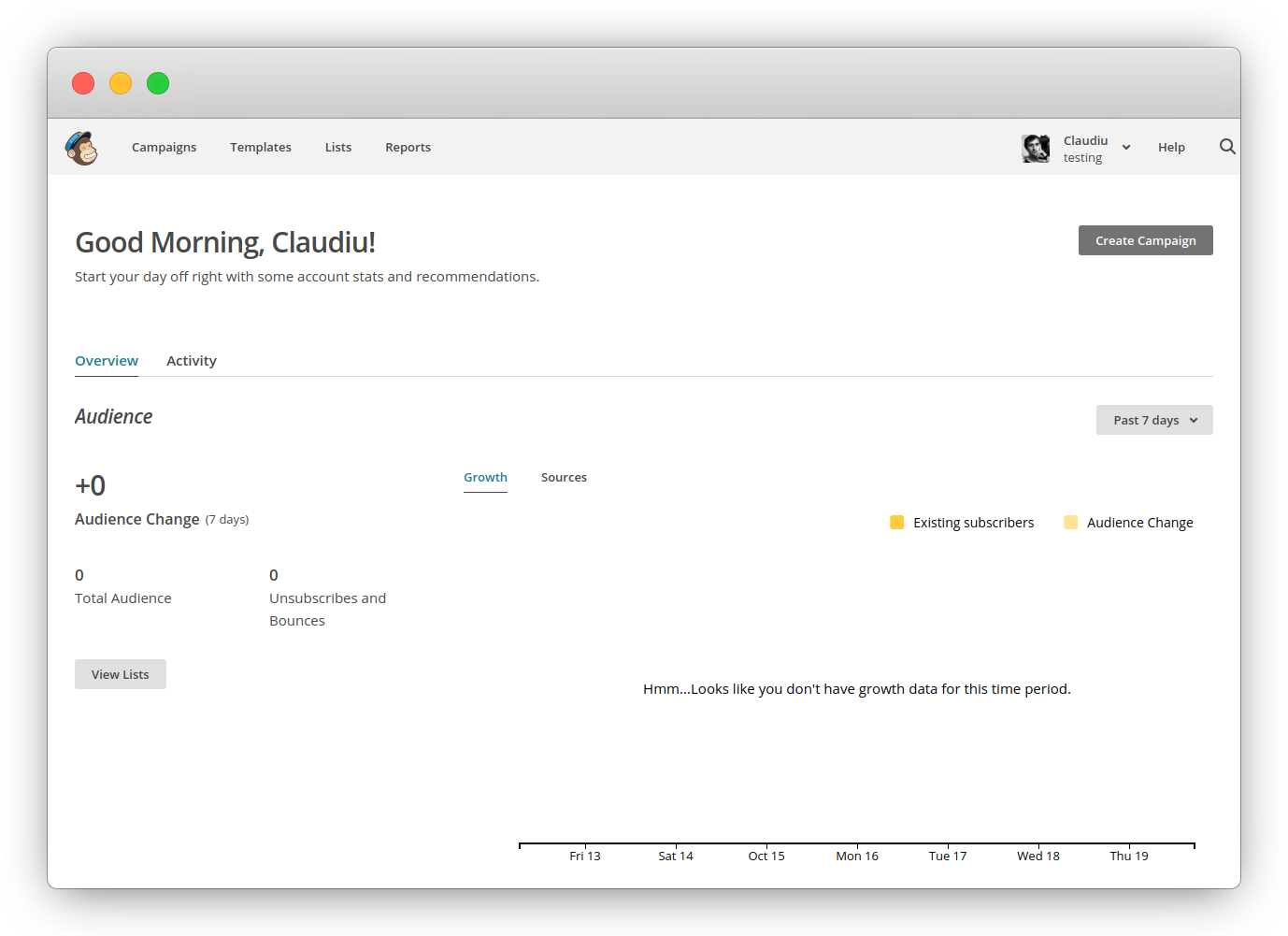Image resolution: width=1288 pixels, height=936 pixels.
Task: Switch to the Activity tab
Action: [191, 360]
